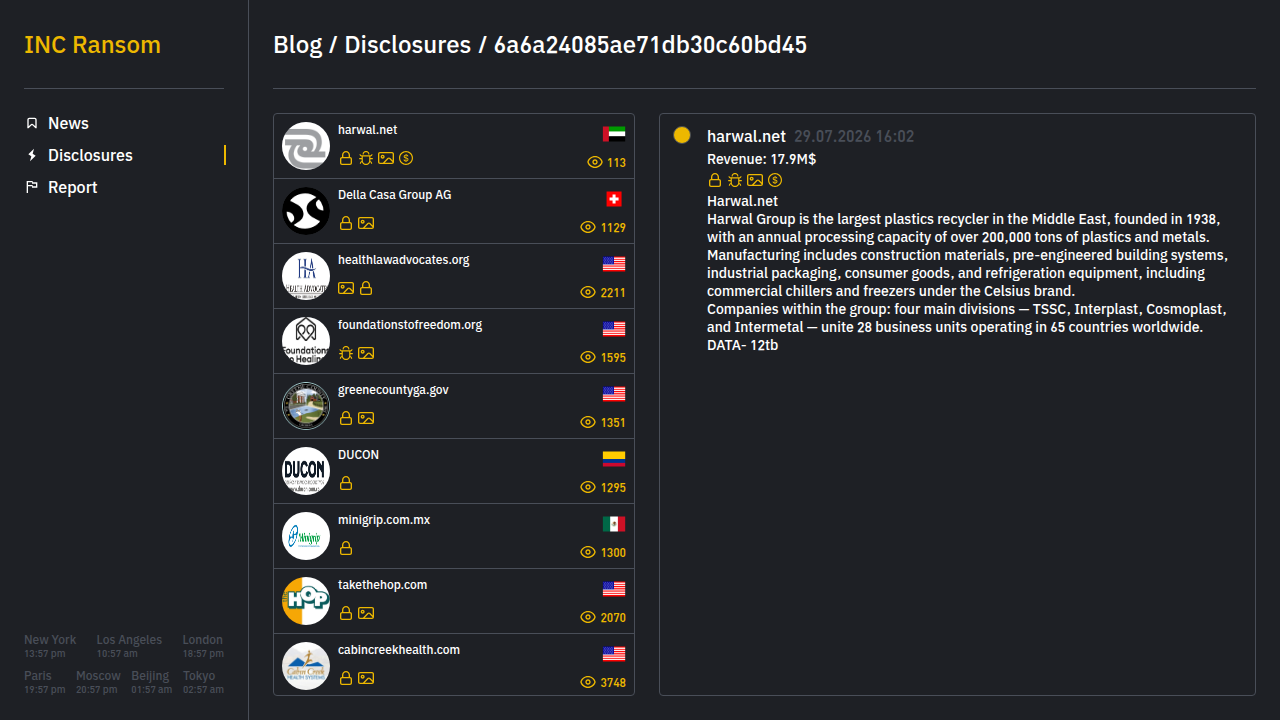Click the Swiss flag on Della Casa row
The width and height of the screenshot is (1280, 720).
[x=614, y=199]
